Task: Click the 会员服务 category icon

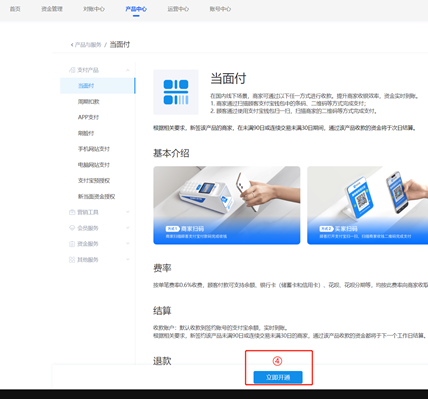Action: pyautogui.click(x=72, y=228)
